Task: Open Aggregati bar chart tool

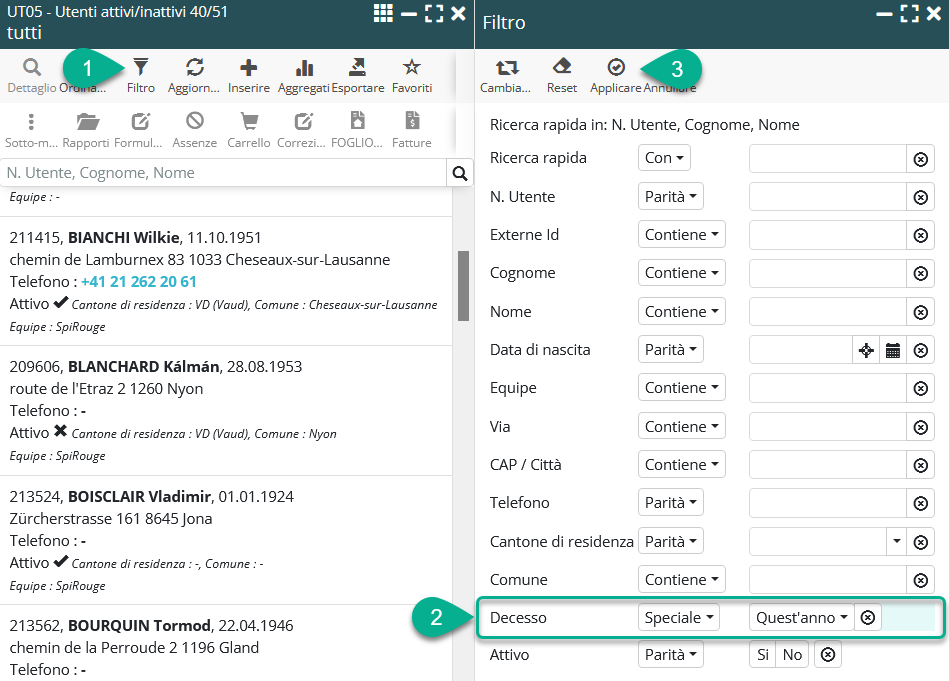Action: [x=304, y=68]
